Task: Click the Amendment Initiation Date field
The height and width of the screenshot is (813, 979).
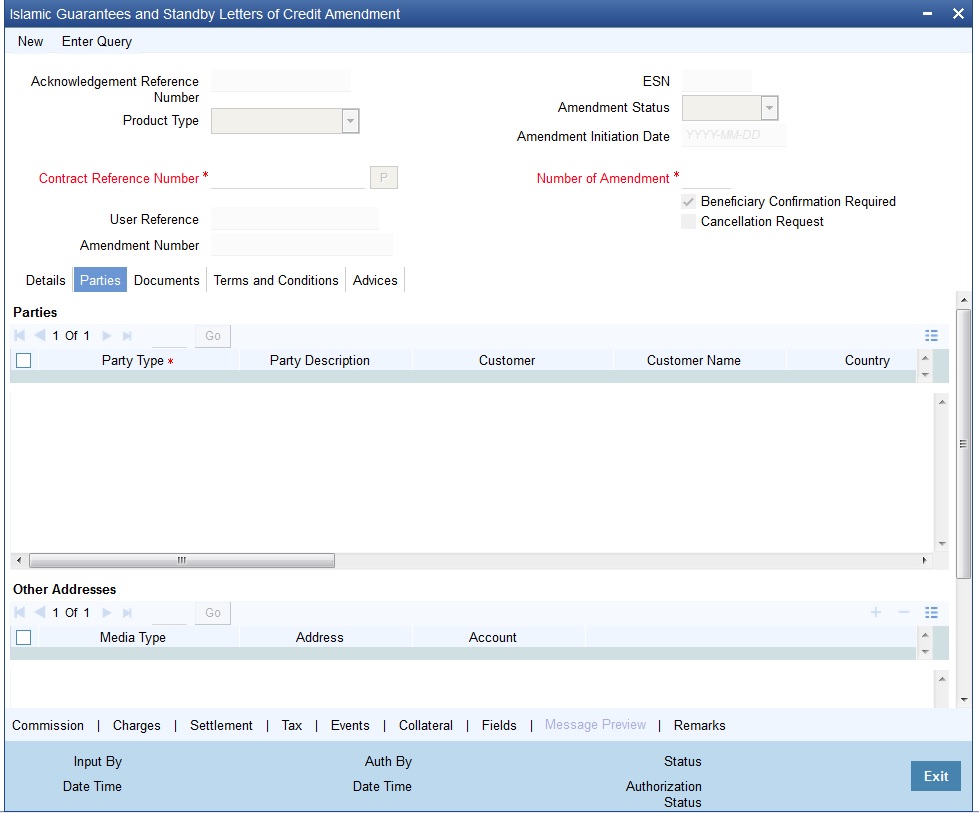Action: [734, 136]
